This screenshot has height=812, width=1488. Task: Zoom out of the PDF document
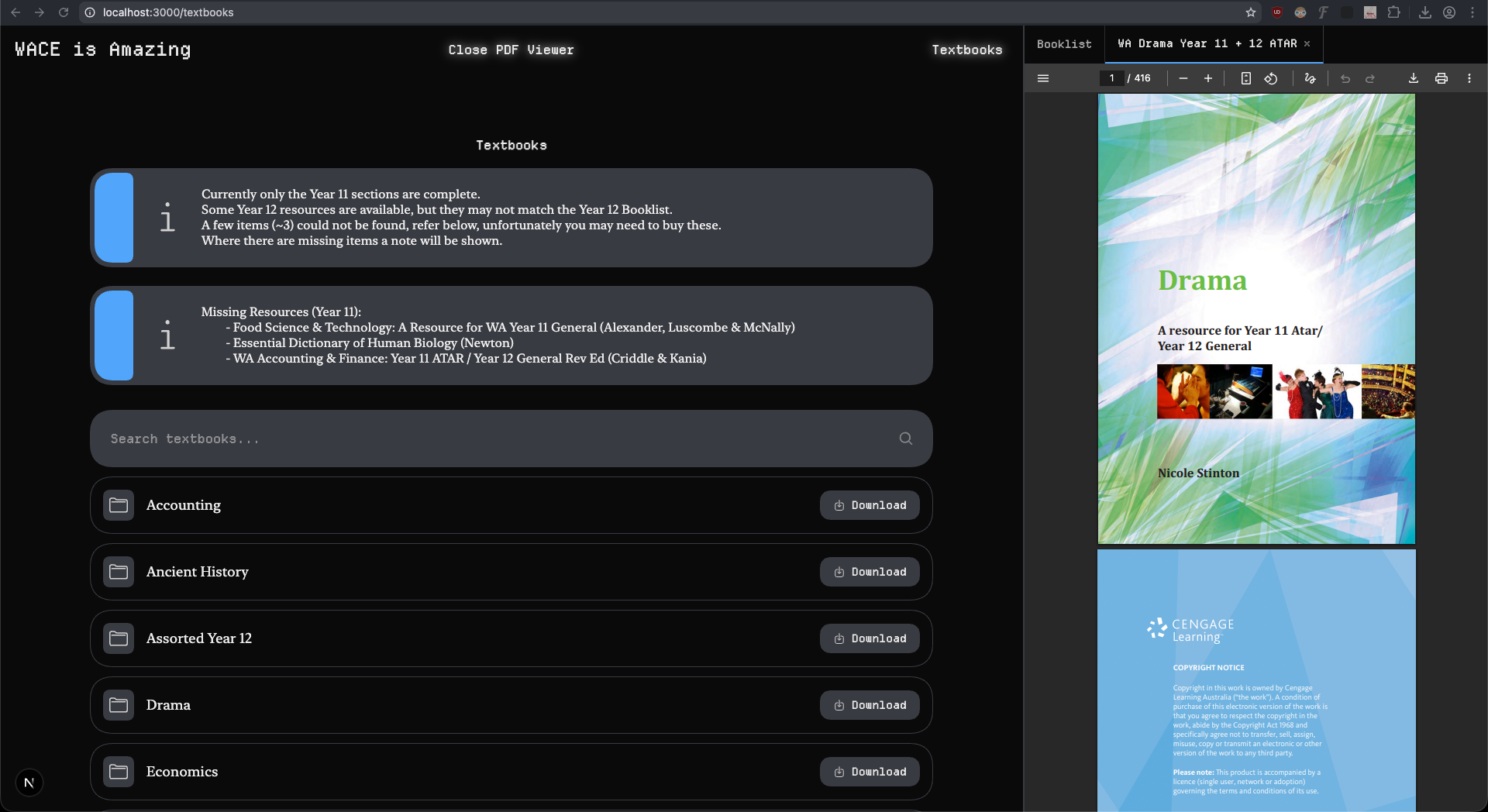tap(1183, 78)
